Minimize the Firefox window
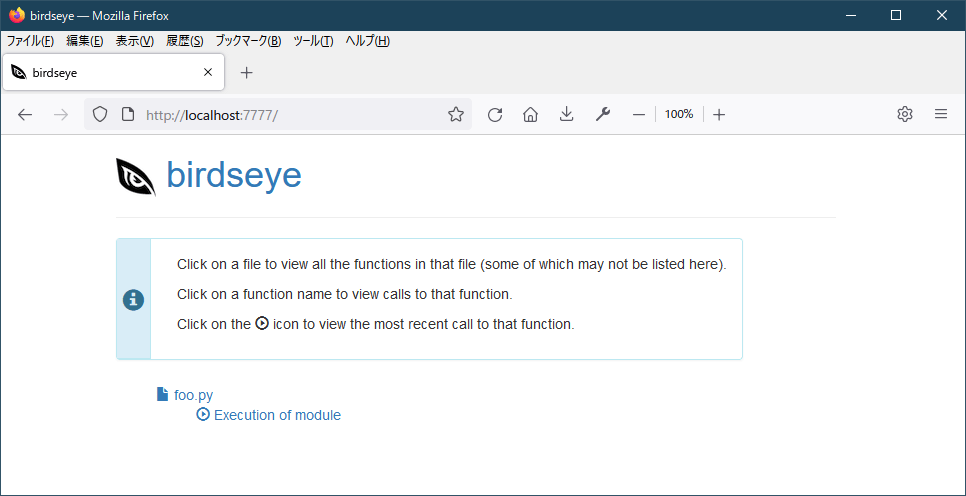This screenshot has width=966, height=496. tap(851, 15)
